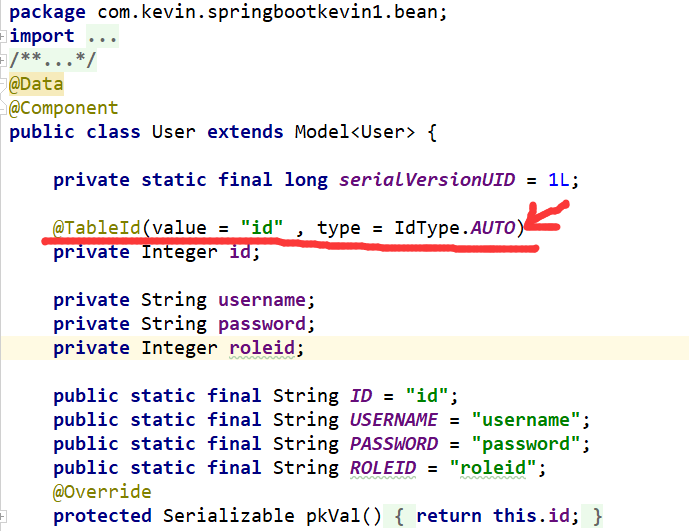689x531 pixels.
Task: Click the password field name
Action: tap(262, 324)
